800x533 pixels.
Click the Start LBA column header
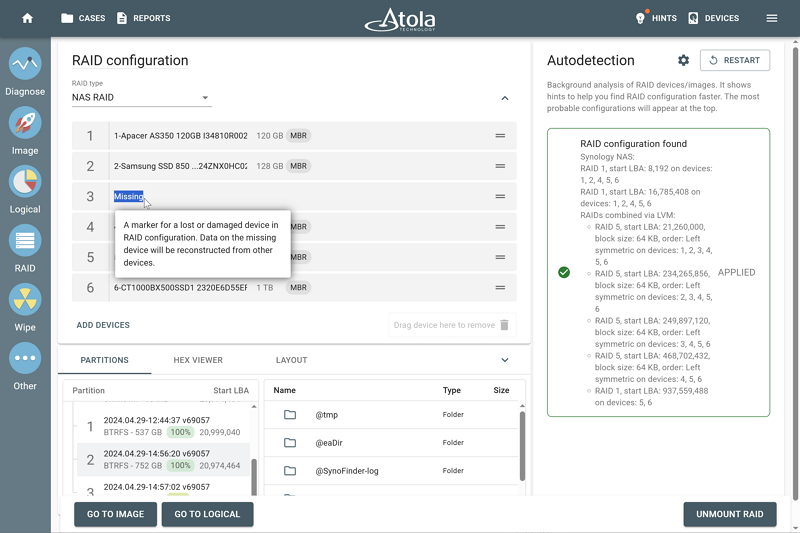click(231, 391)
